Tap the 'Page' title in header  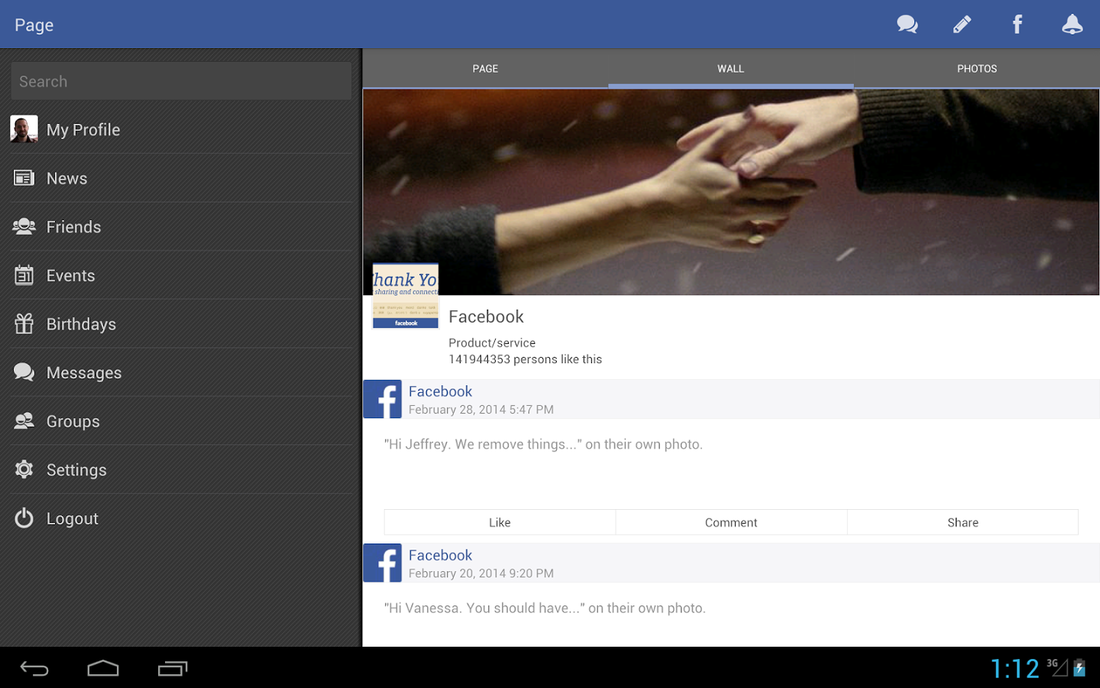tap(34, 25)
